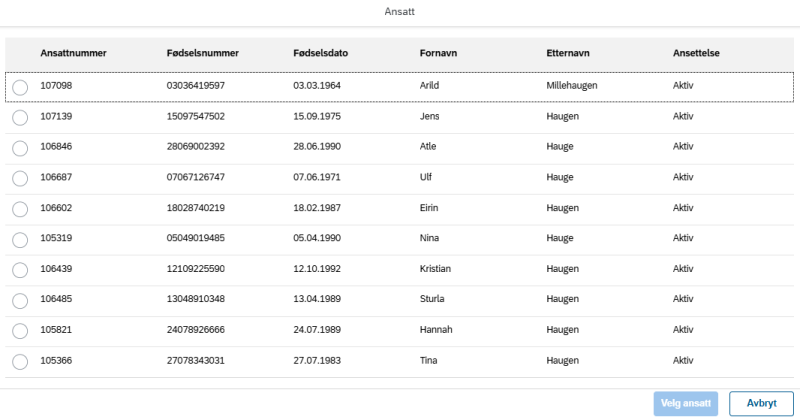Click first name Ulf

point(426,177)
